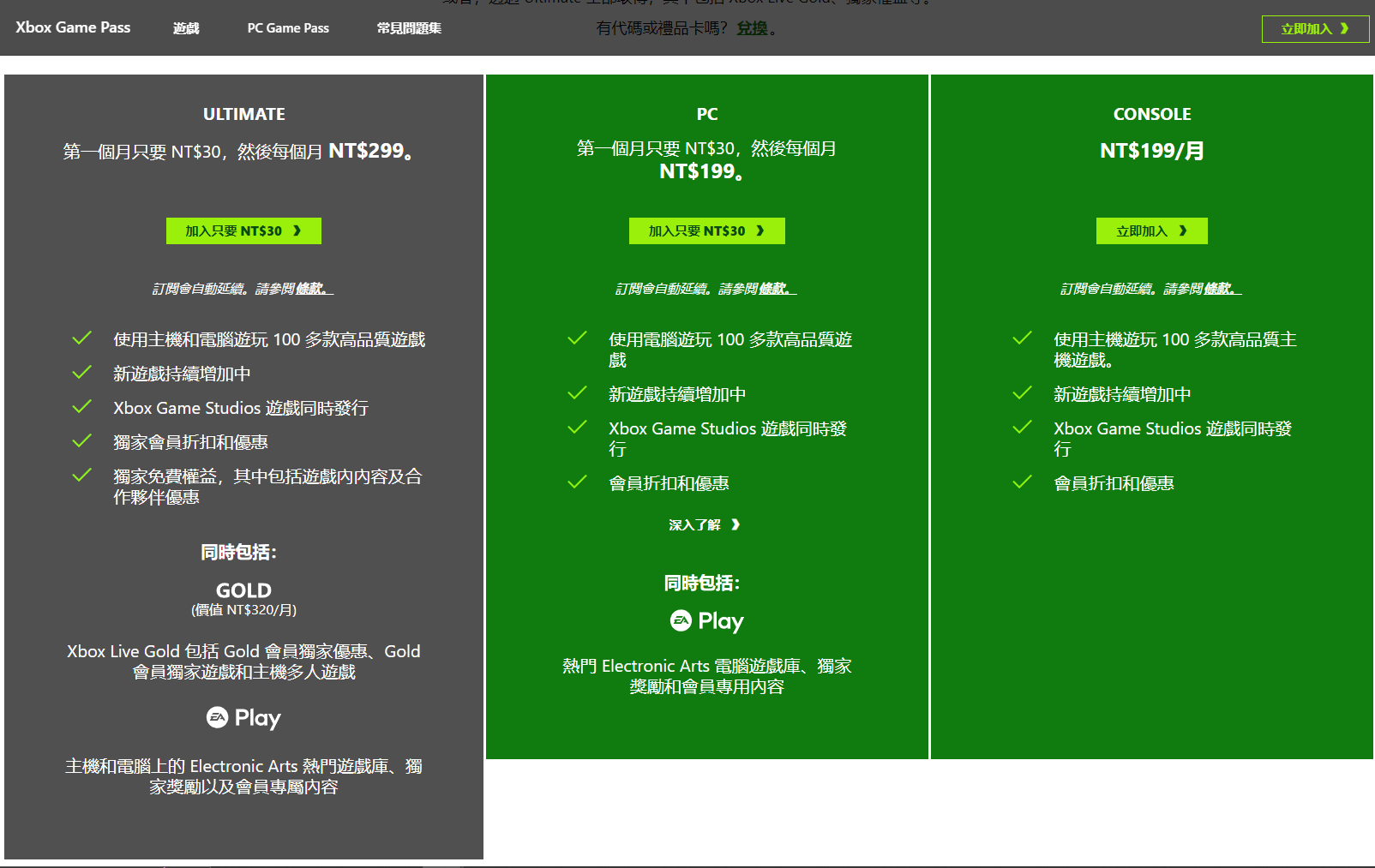Click checkmark beside 會員折扣和優惠 in Console card
This screenshot has height=868, width=1375.
pos(1022,482)
